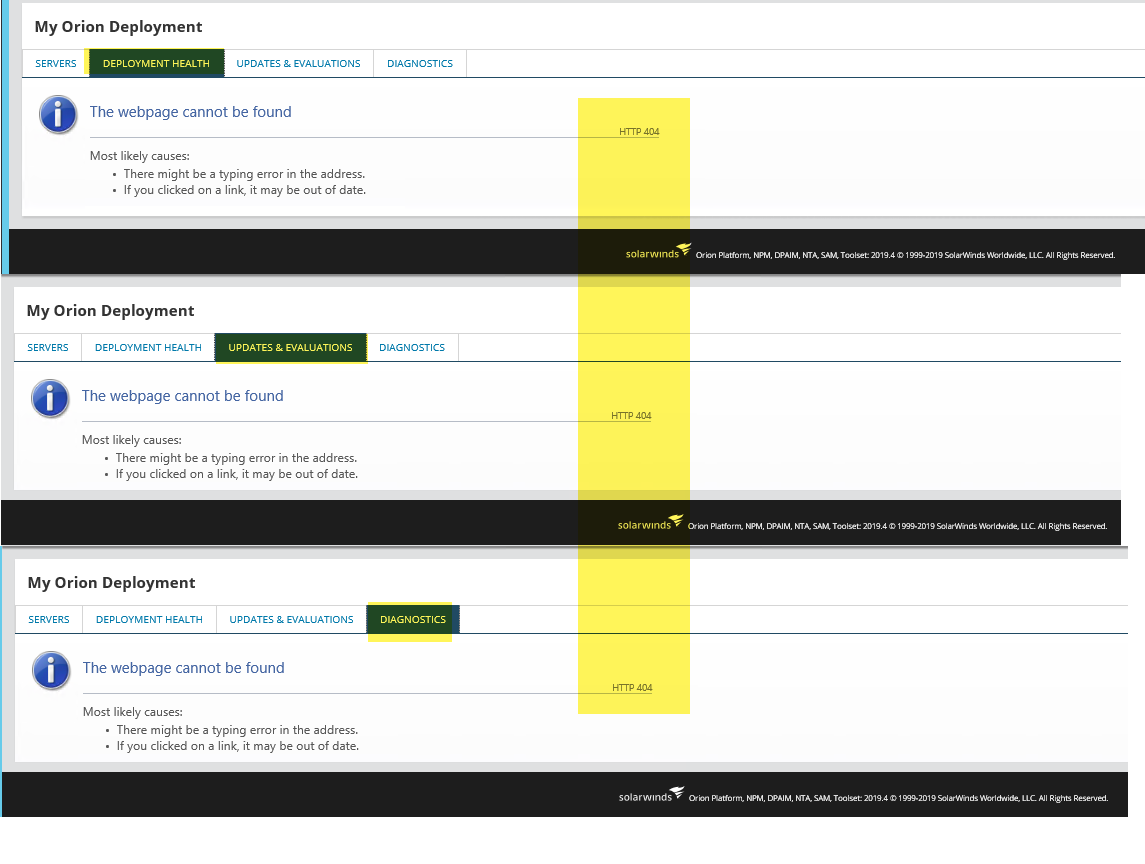Click 'The webpage cannot be found' heading, middle panel
The image size is (1145, 864).
(x=183, y=396)
